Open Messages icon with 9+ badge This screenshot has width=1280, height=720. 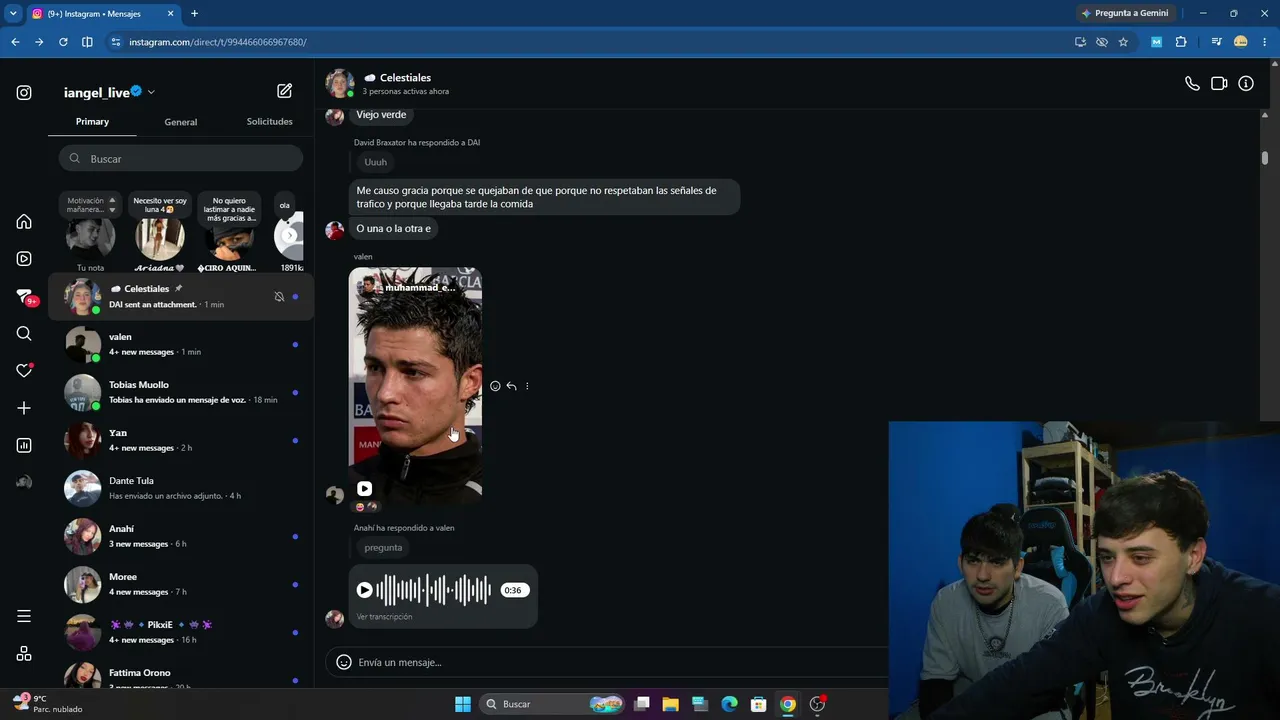pos(26,297)
